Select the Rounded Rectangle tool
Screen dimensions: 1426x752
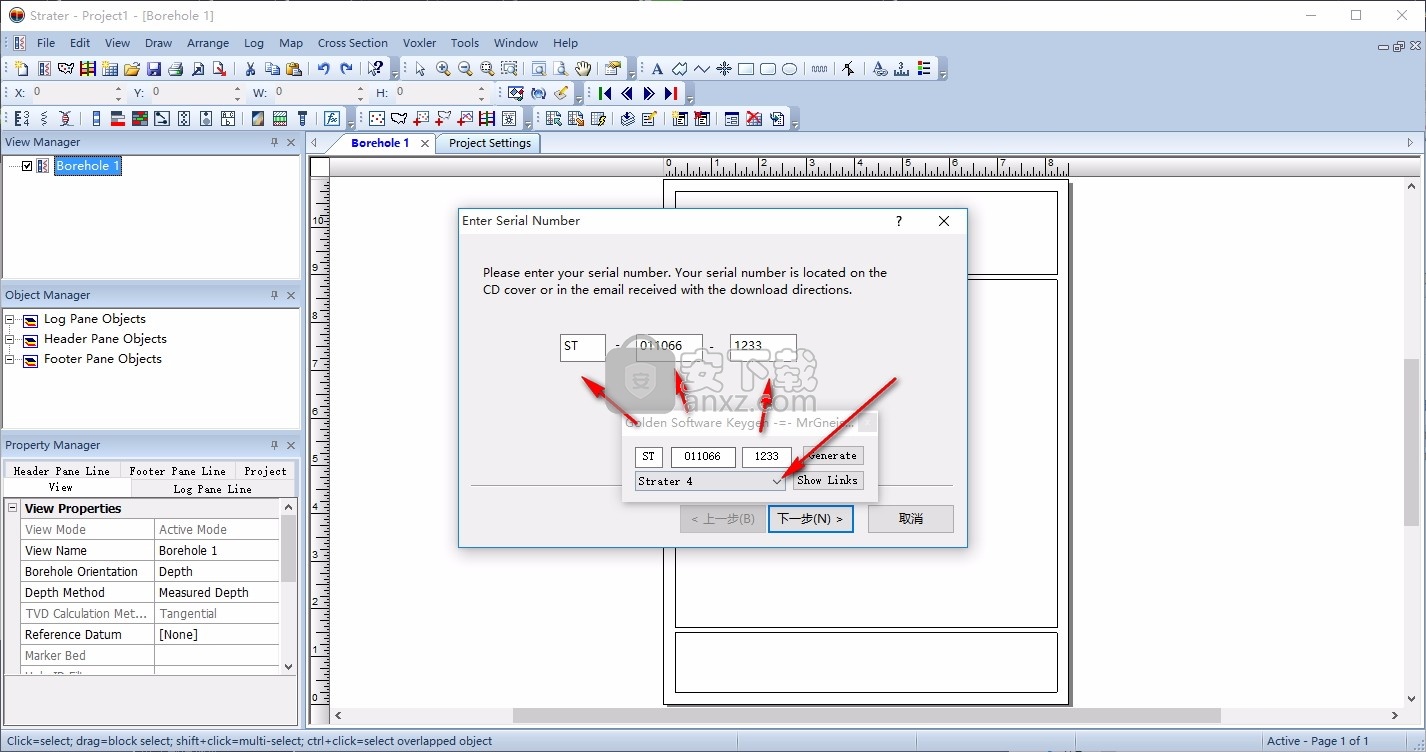[768, 69]
